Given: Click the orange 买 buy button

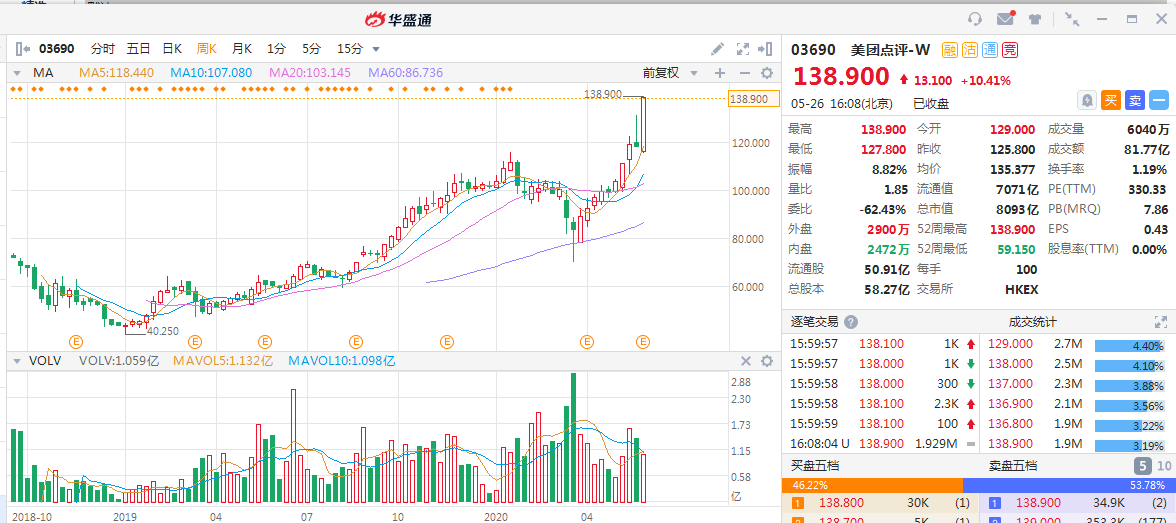Looking at the screenshot, I should click(1110, 100).
